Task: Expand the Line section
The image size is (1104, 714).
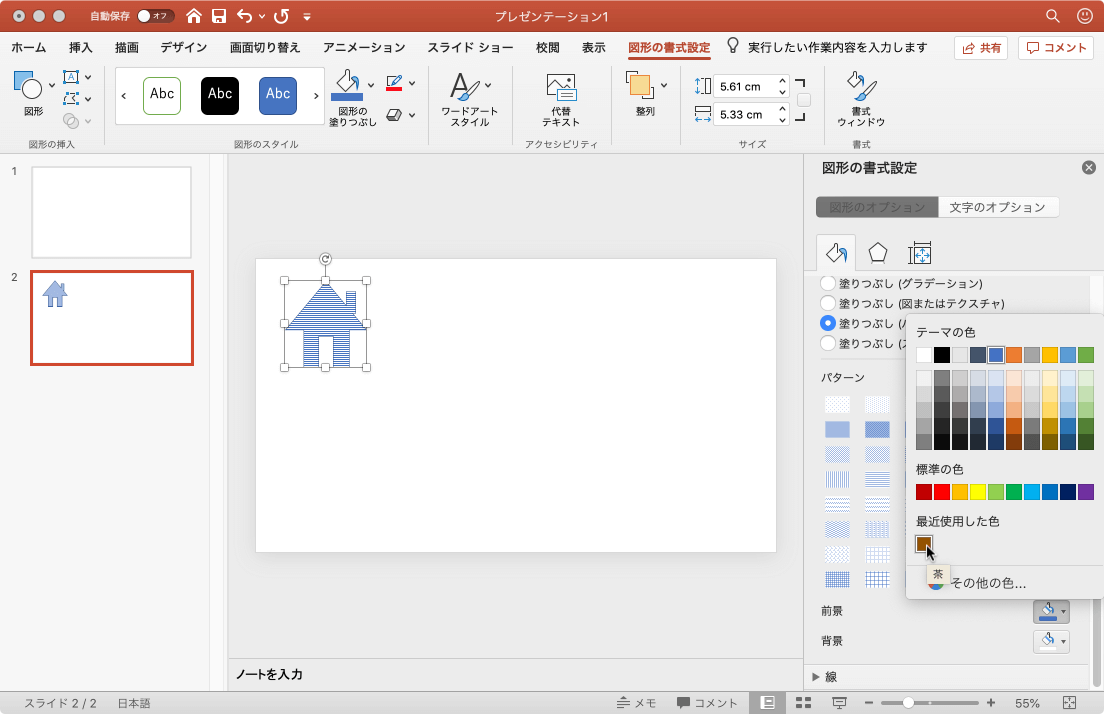Action: coord(816,677)
